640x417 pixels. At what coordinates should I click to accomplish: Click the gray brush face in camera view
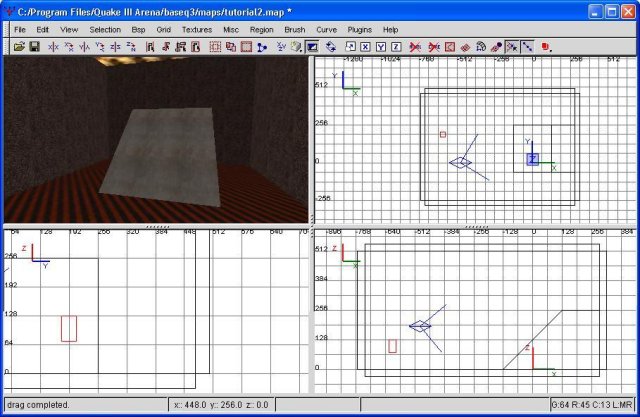[163, 157]
